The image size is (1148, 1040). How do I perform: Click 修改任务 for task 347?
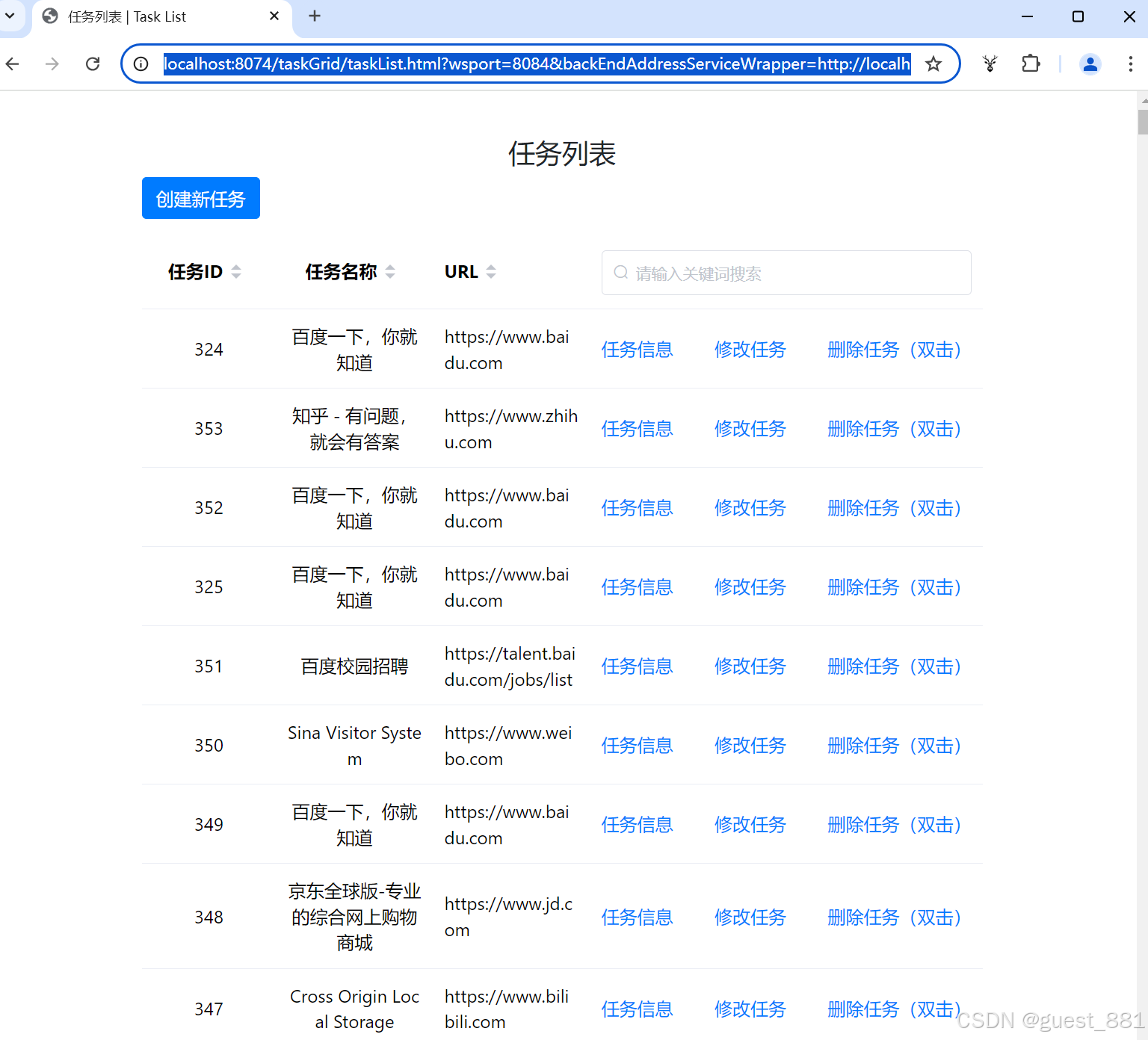(750, 1009)
